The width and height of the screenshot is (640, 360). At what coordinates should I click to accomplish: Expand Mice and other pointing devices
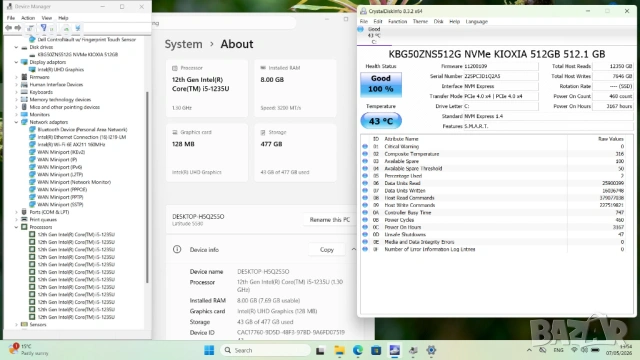(16, 107)
